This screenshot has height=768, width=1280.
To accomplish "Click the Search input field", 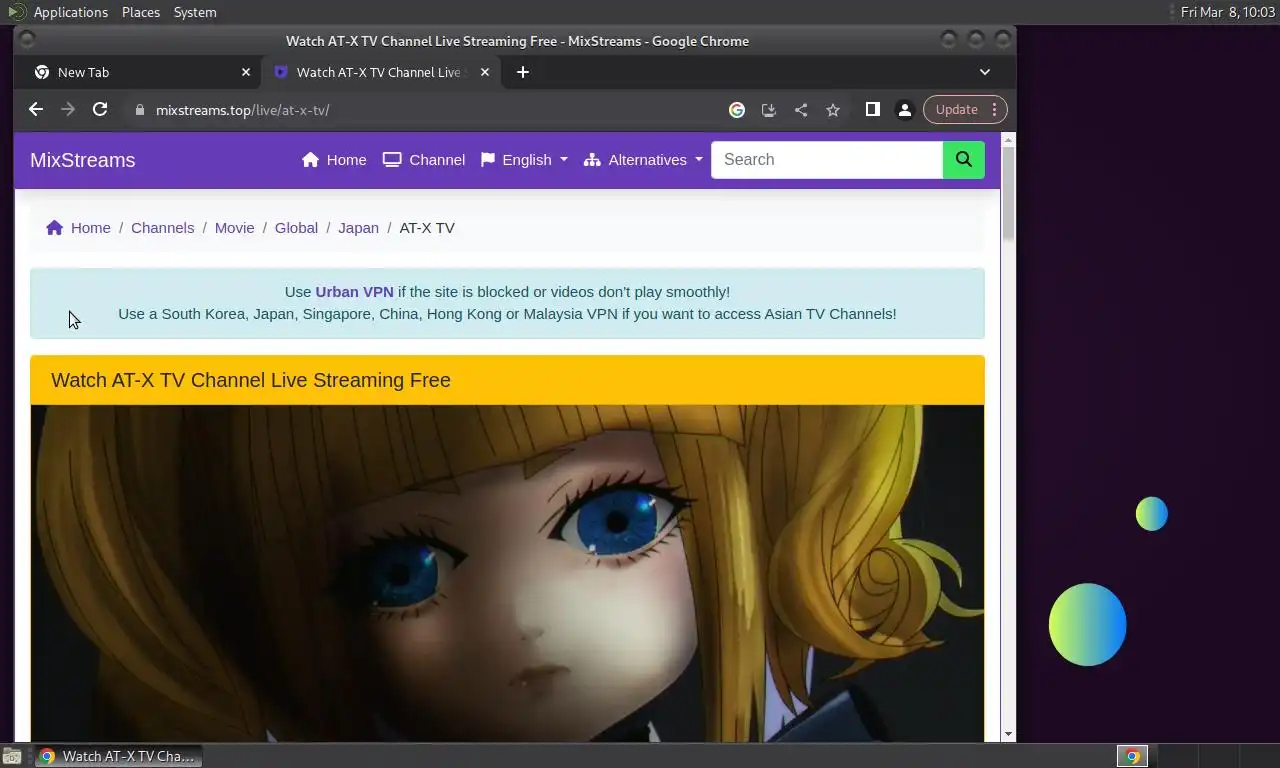I will [827, 160].
